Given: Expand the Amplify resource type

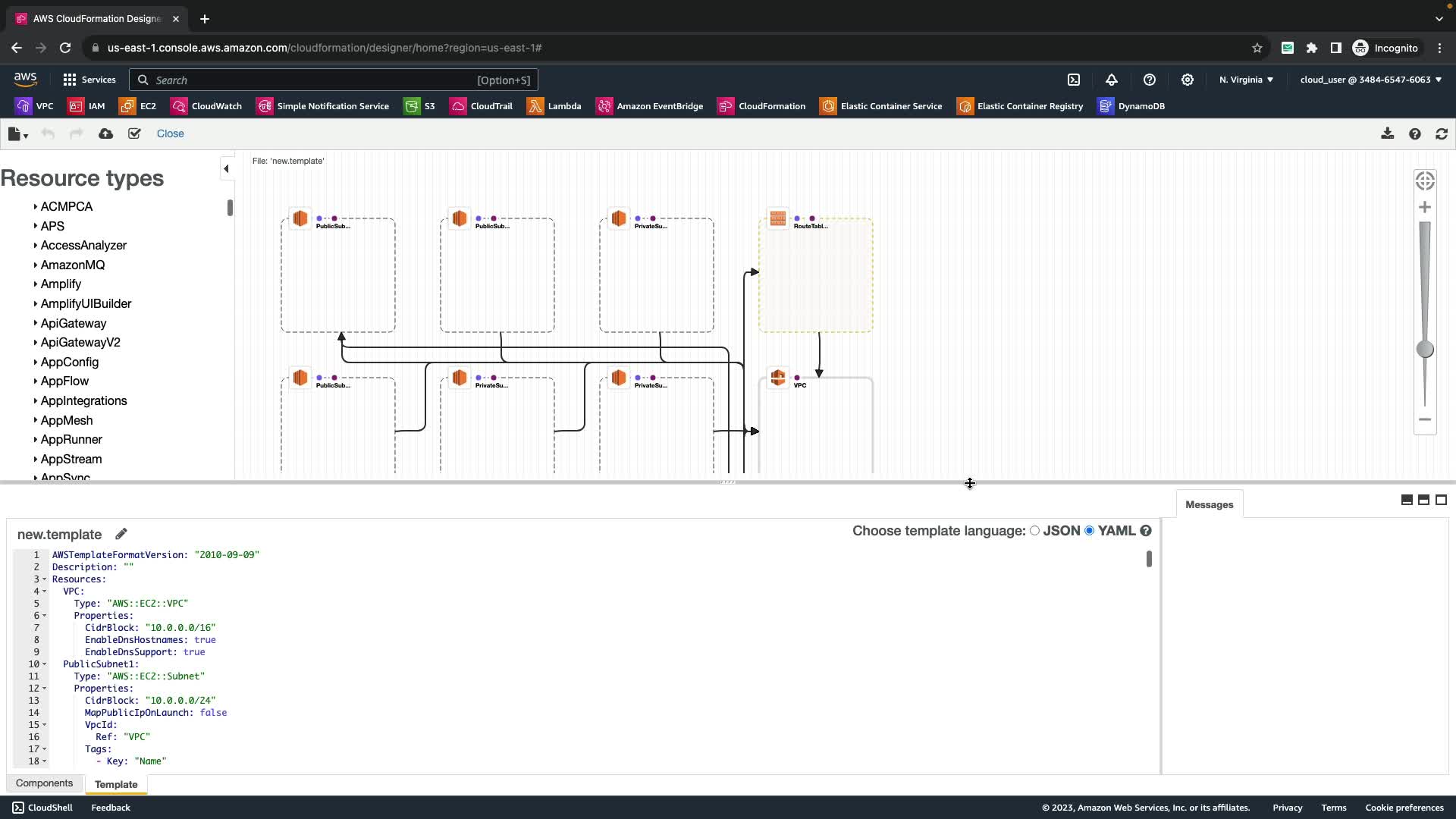Looking at the screenshot, I should (61, 284).
